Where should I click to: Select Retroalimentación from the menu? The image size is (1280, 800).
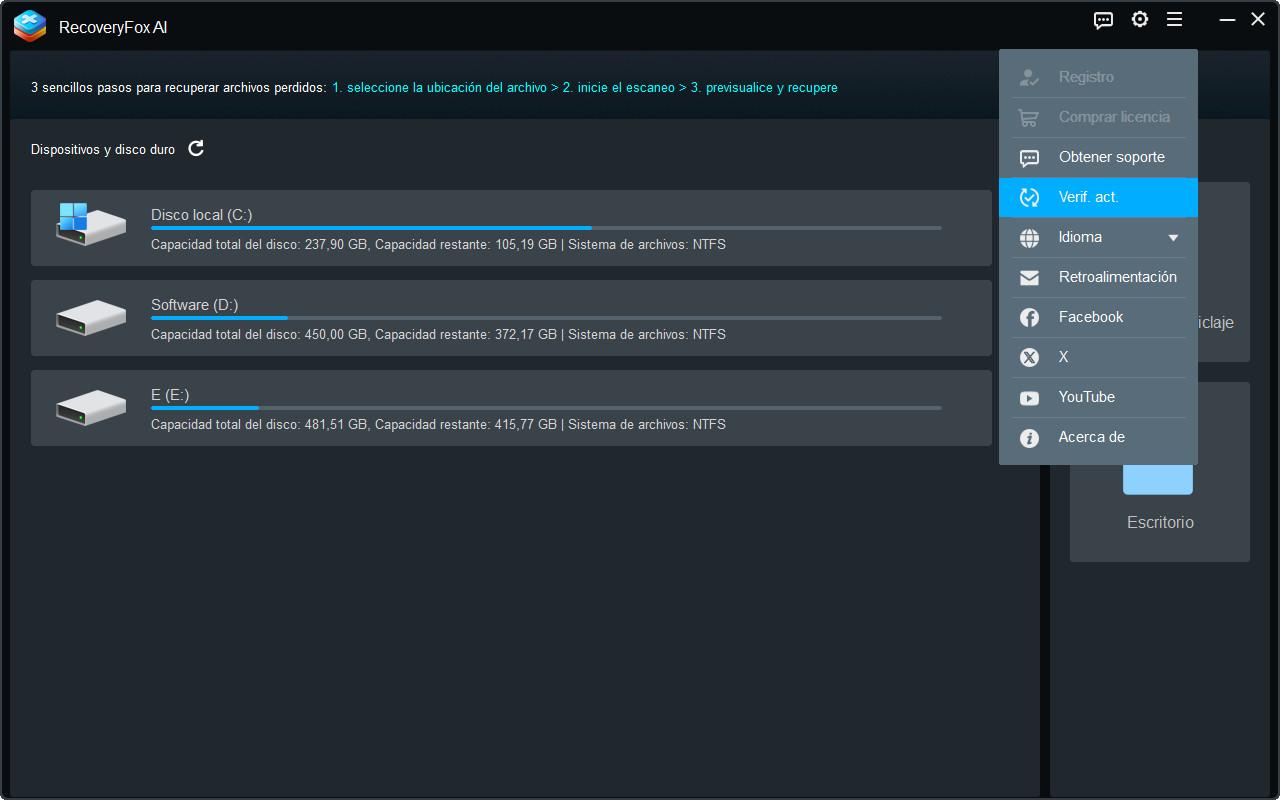[1117, 277]
